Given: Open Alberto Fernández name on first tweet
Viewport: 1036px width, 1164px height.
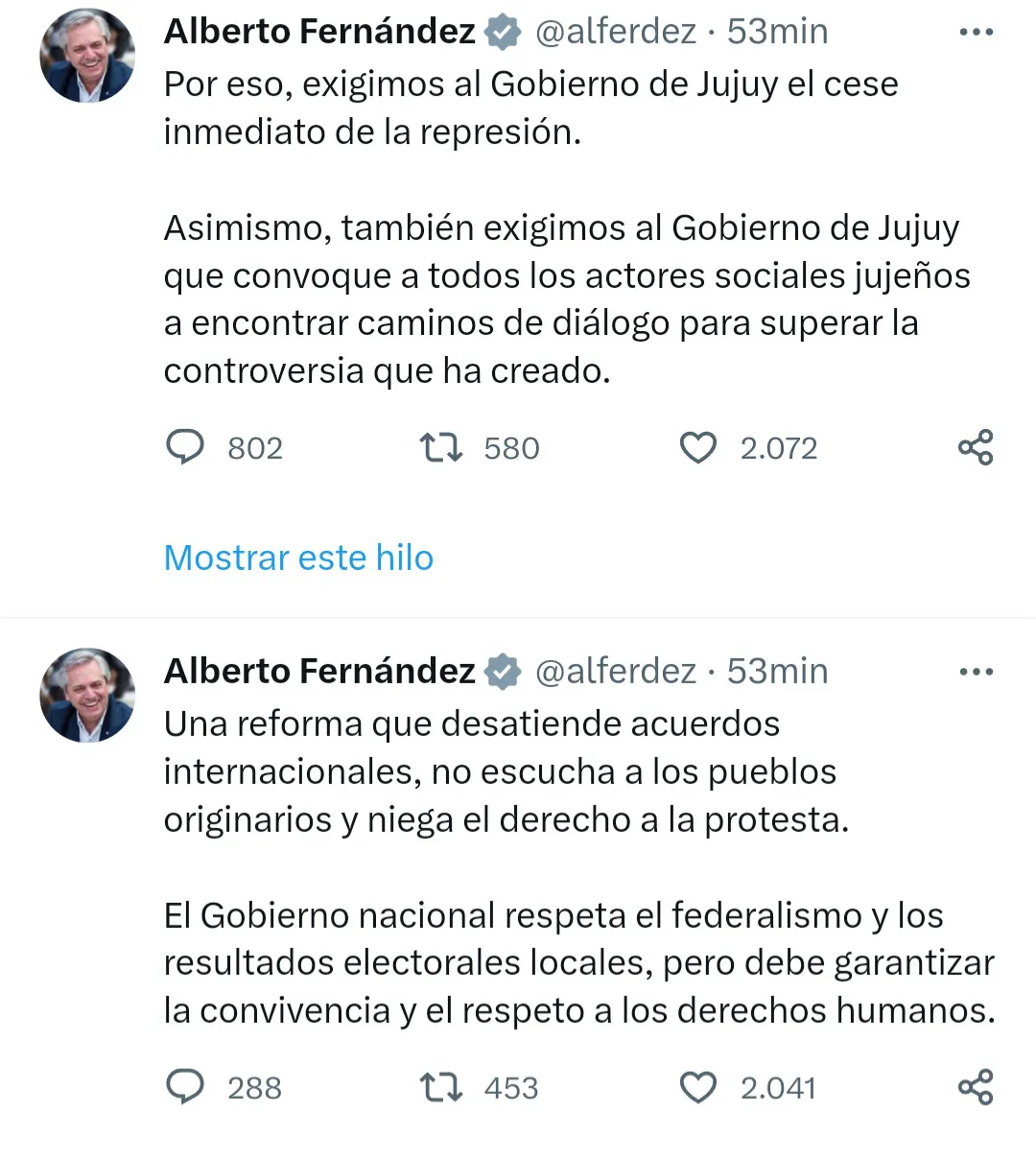Looking at the screenshot, I should (319, 32).
